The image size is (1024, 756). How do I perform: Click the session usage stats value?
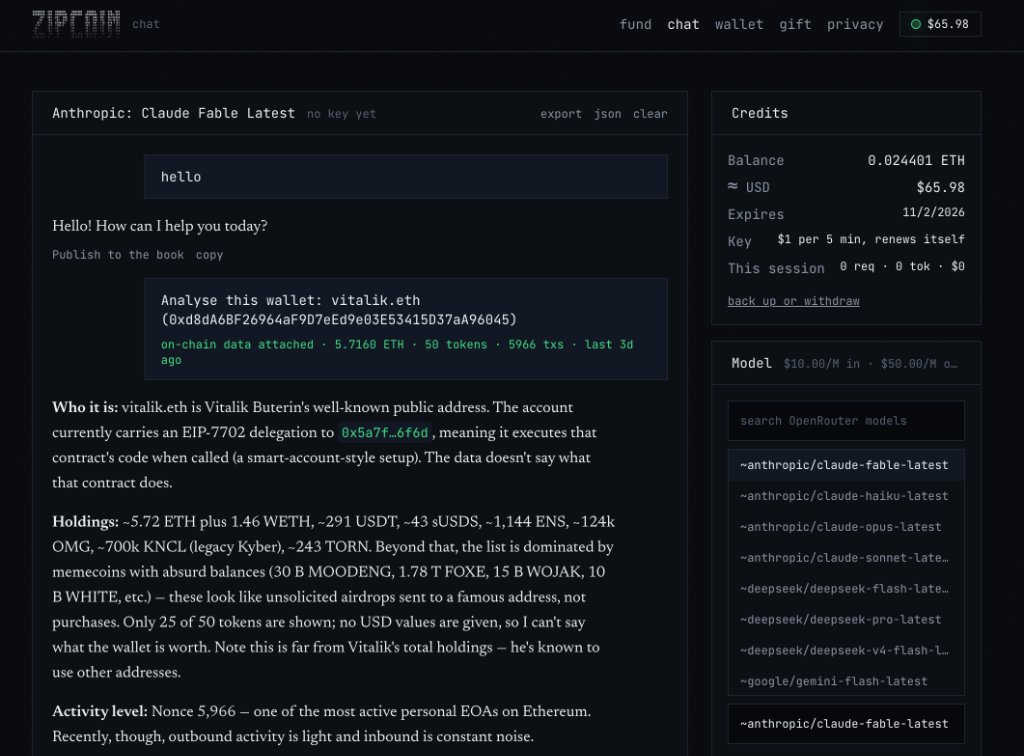pyautogui.click(x=902, y=266)
